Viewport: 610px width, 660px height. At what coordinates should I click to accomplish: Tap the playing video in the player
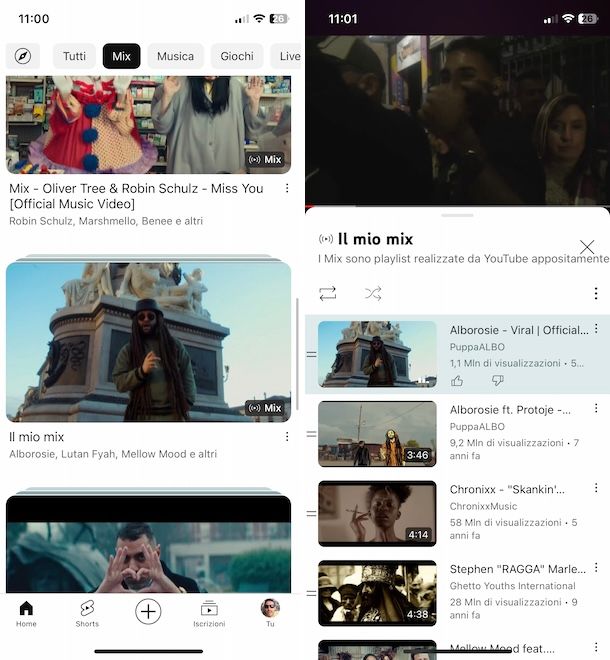click(457, 120)
